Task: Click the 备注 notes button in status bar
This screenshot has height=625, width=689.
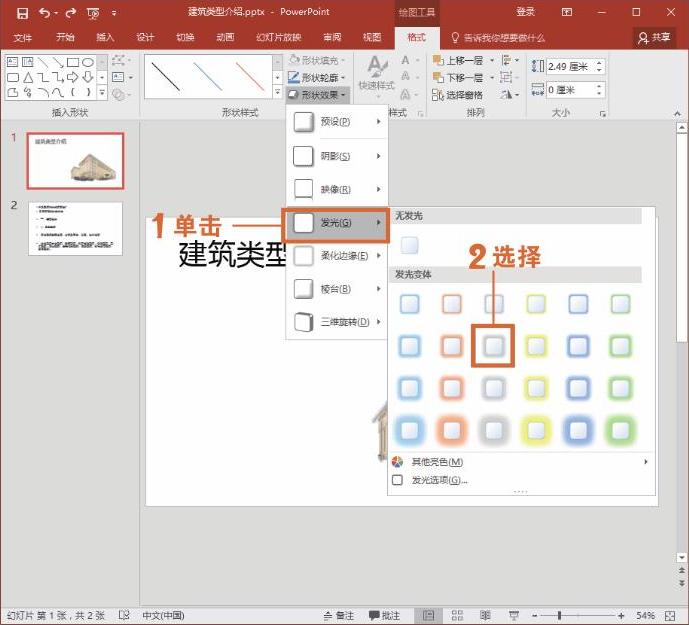Action: [x=338, y=616]
